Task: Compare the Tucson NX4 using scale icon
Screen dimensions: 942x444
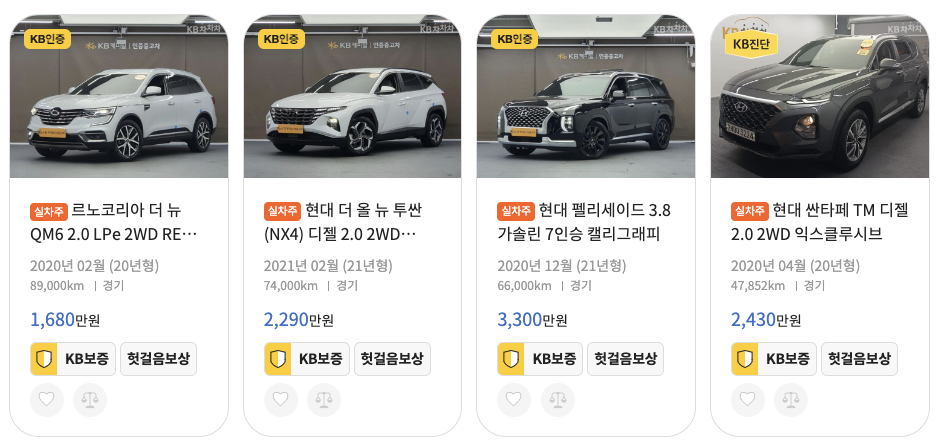Action: [x=324, y=400]
